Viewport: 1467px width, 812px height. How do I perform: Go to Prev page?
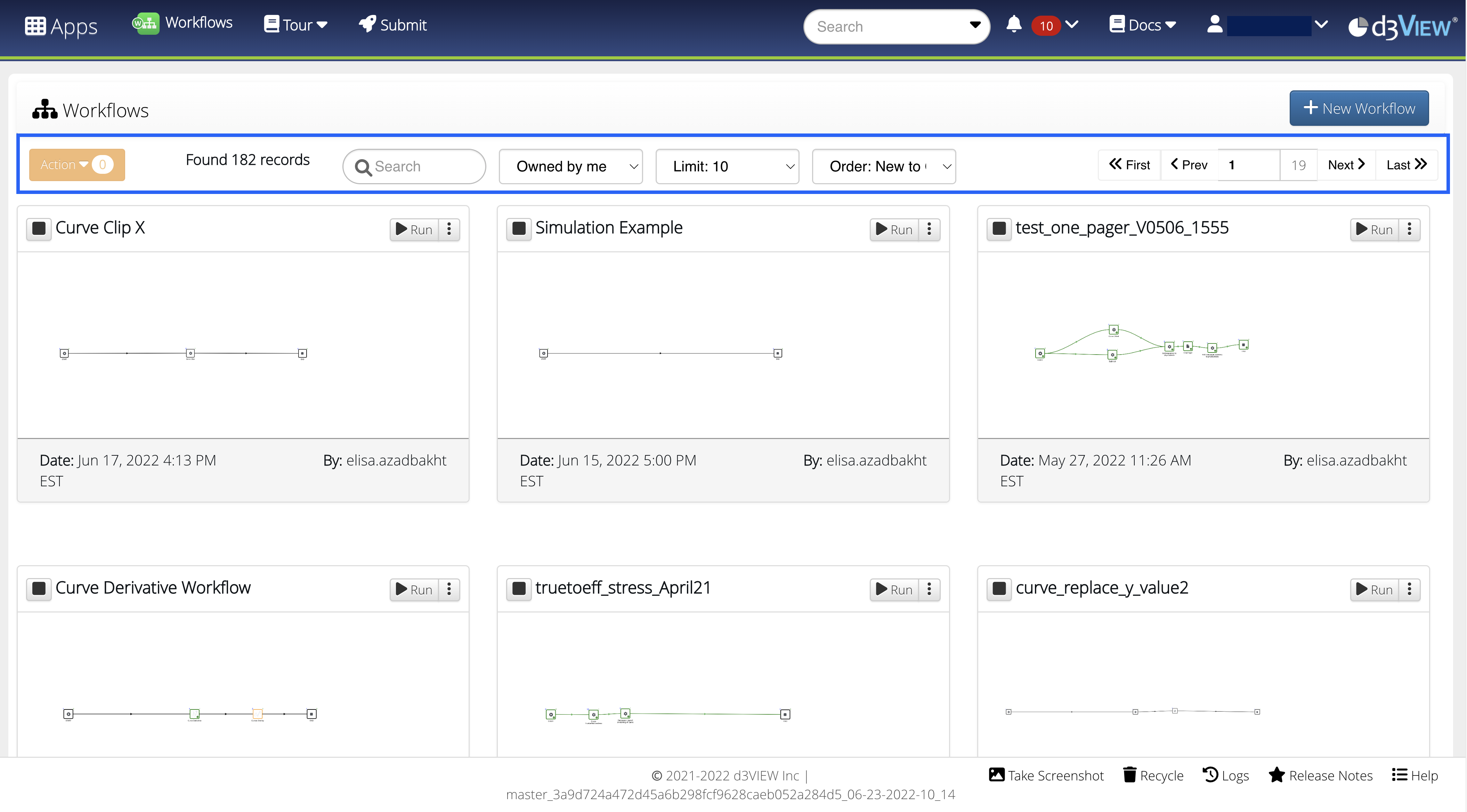coord(1189,164)
